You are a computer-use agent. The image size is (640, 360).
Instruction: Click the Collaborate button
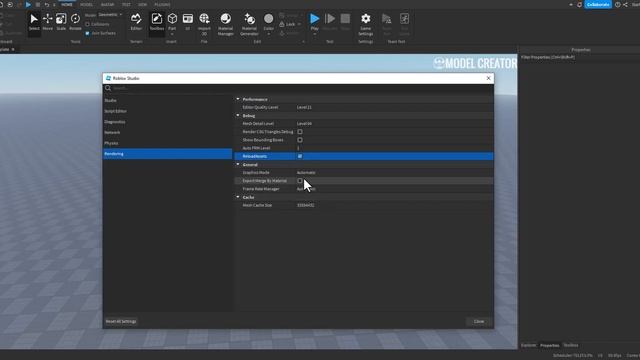point(598,4)
